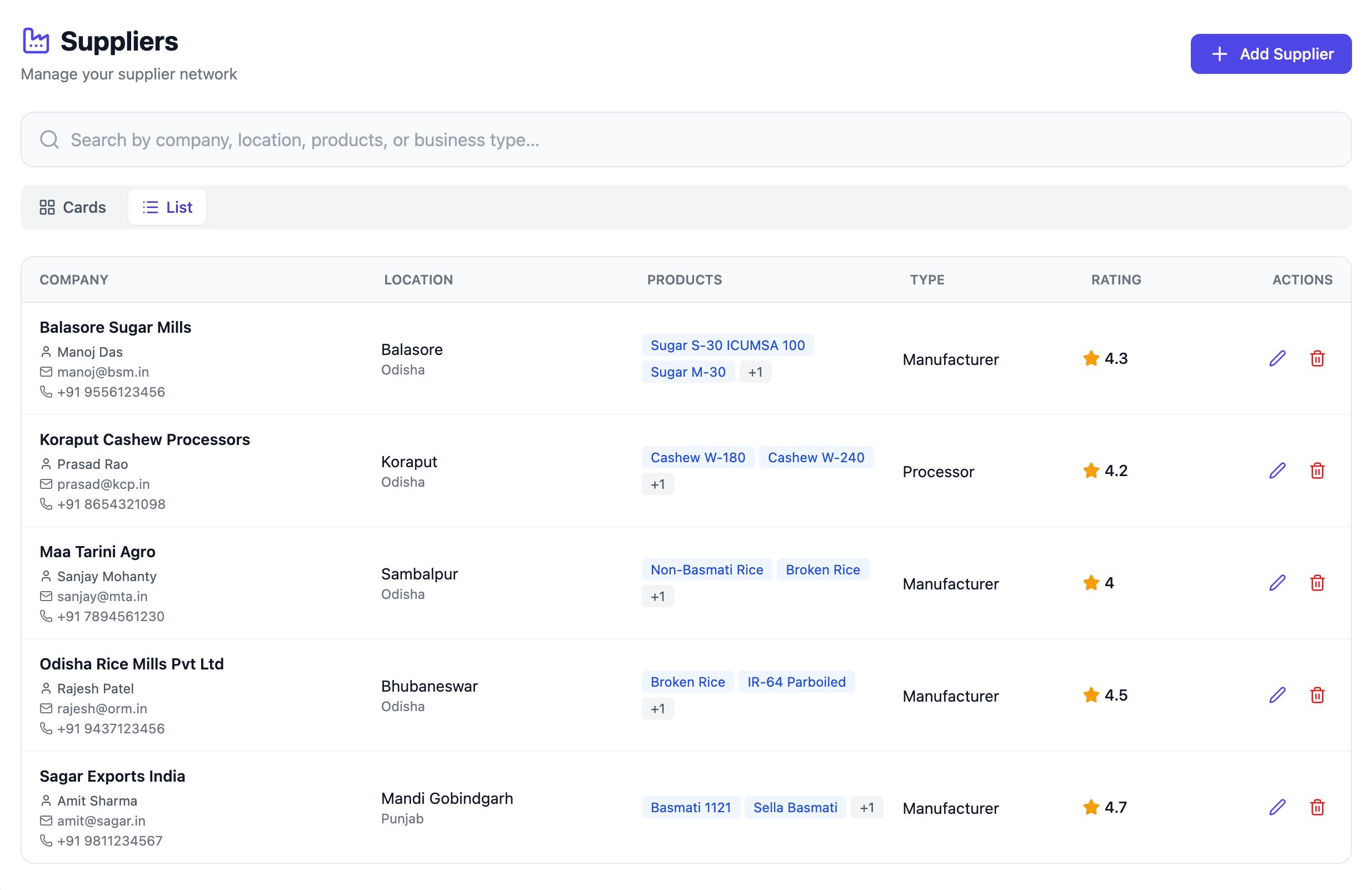Screen dimensions: 1372x890
Task: Click the email icon beside manoj@bsm.in
Action: [46, 372]
